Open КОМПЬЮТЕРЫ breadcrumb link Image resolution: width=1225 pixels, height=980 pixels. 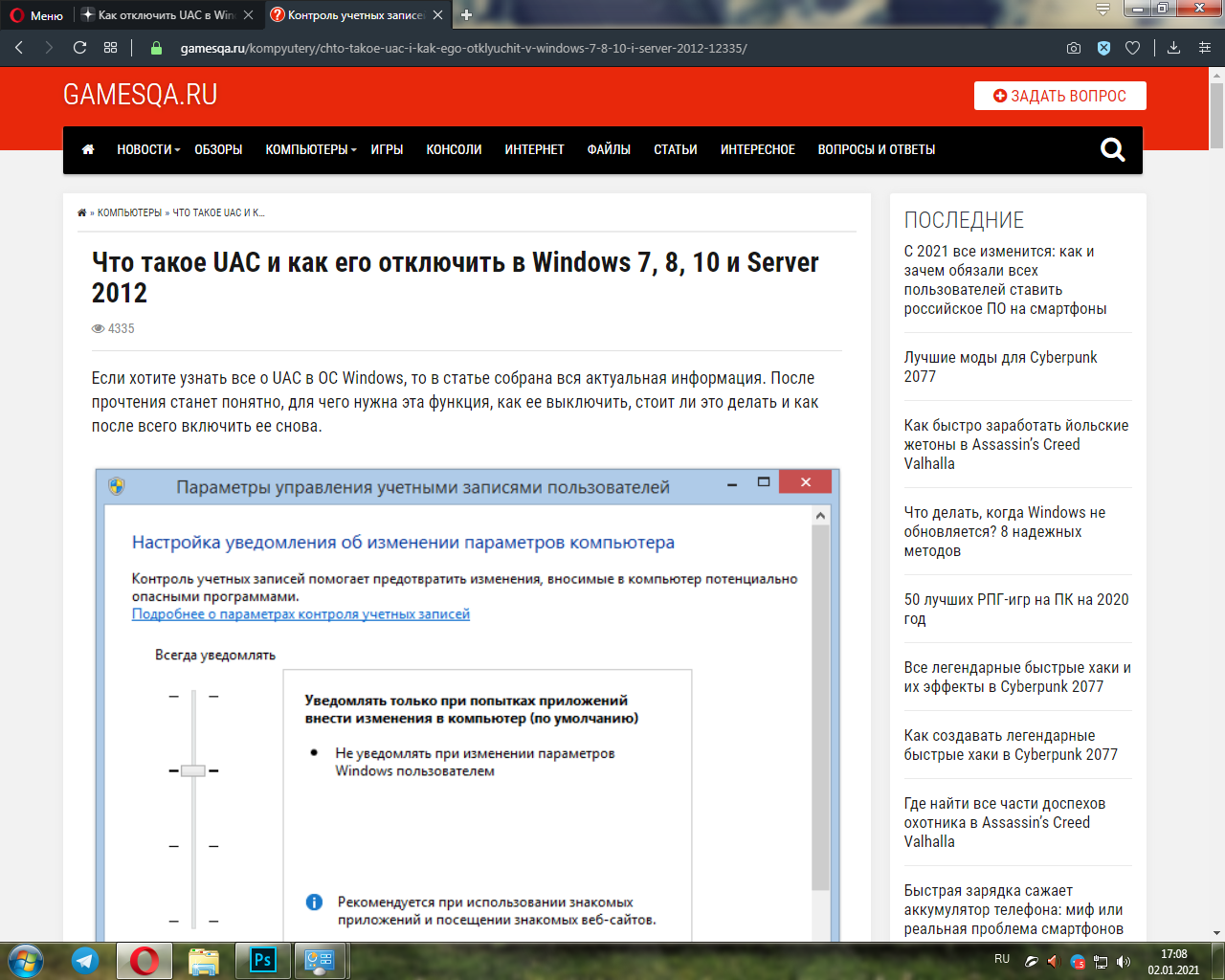coord(129,212)
